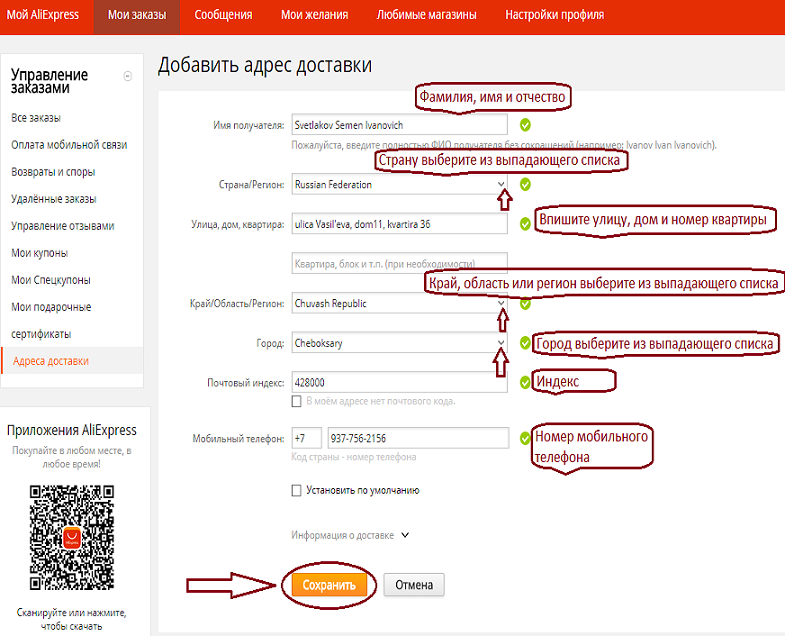This screenshot has height=636, width=785.
Task: Switch to Мои заказы tab
Action: coord(137,15)
